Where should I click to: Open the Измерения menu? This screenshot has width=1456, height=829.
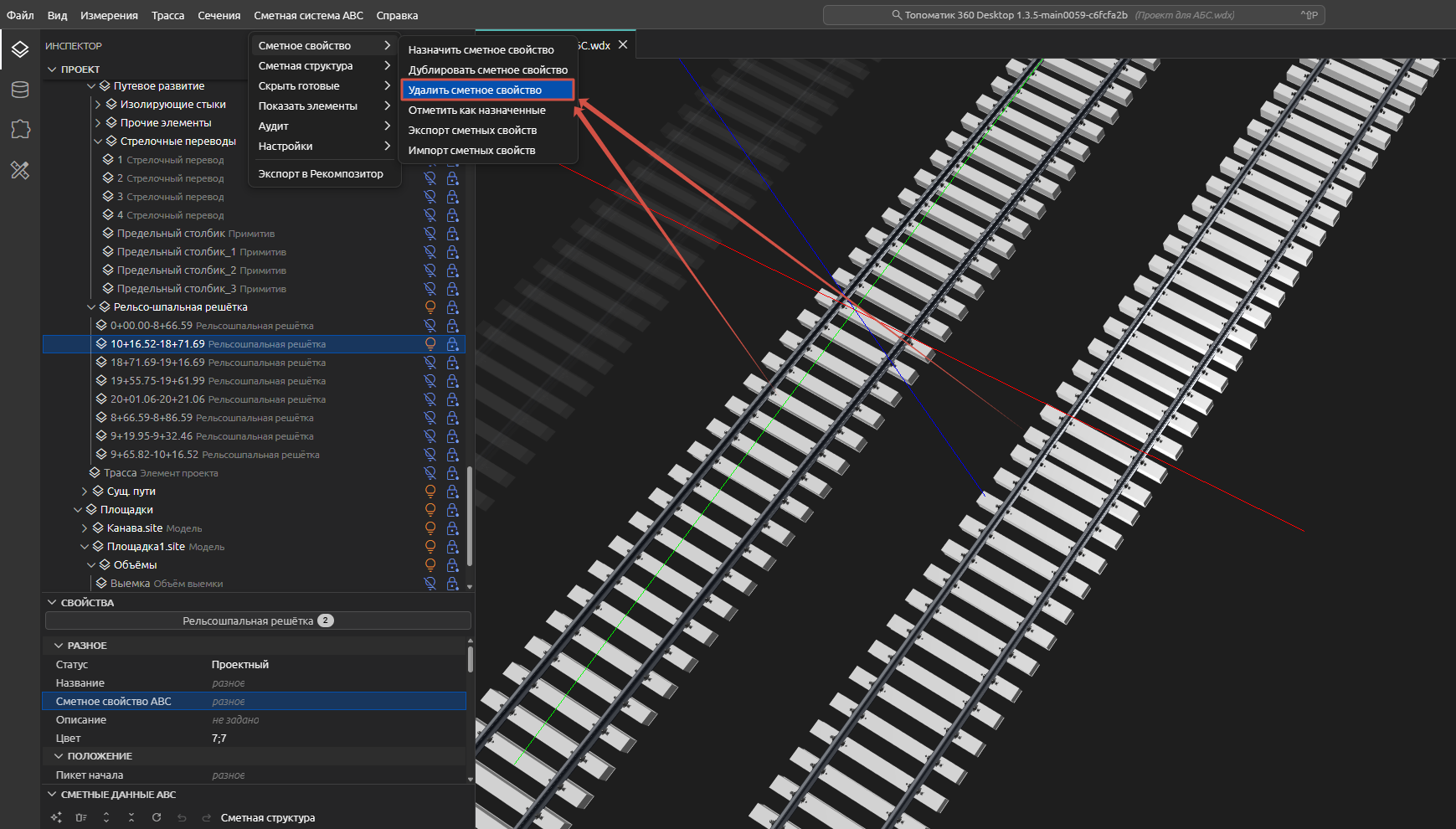click(109, 15)
